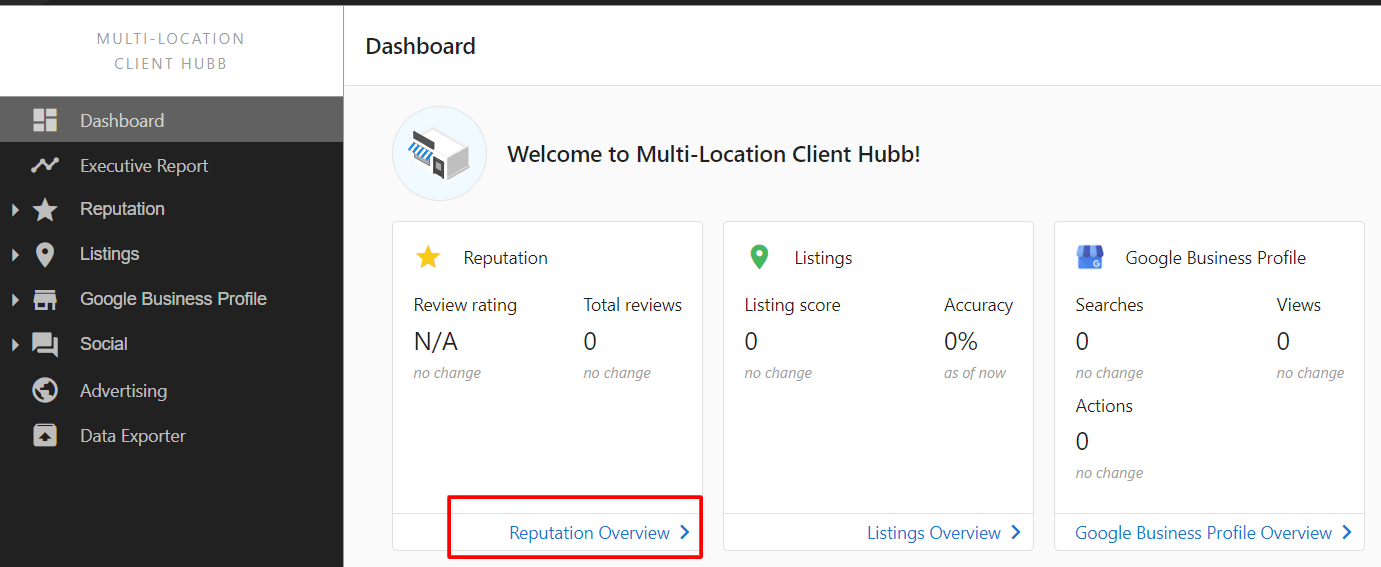Open the Reputation Overview link
The width and height of the screenshot is (1381, 567).
589,533
